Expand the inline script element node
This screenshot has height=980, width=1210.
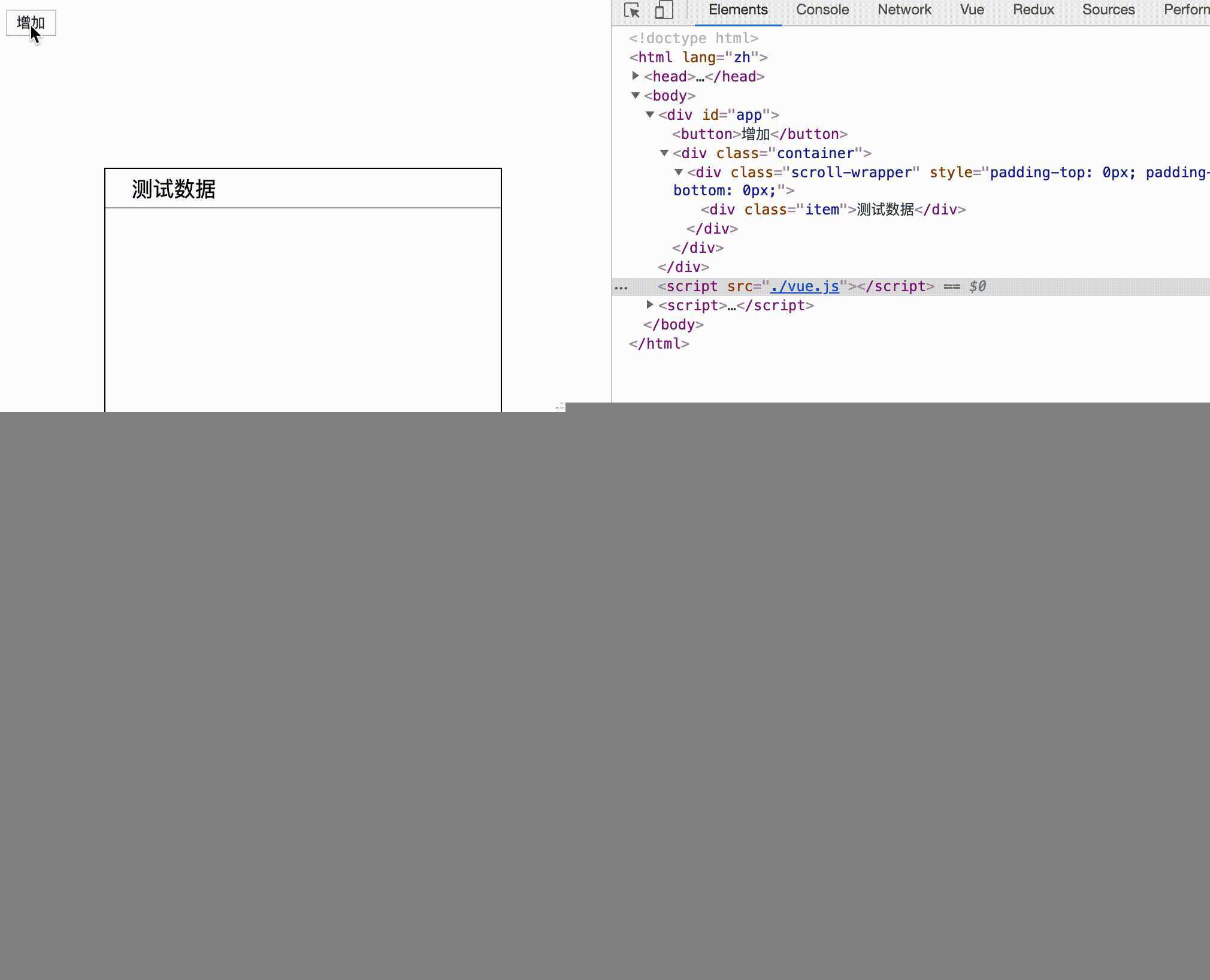click(650, 305)
